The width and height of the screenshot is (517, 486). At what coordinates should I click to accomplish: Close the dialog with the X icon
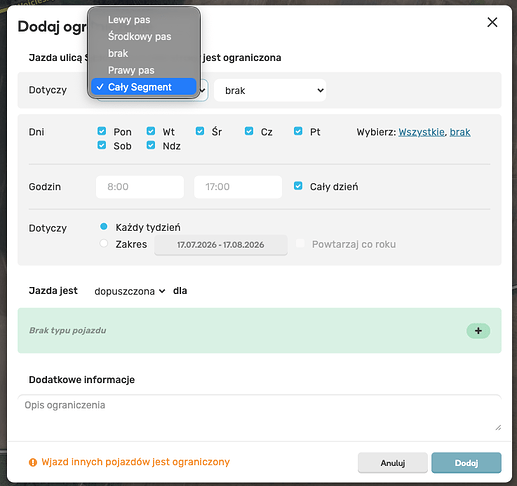tap(492, 23)
